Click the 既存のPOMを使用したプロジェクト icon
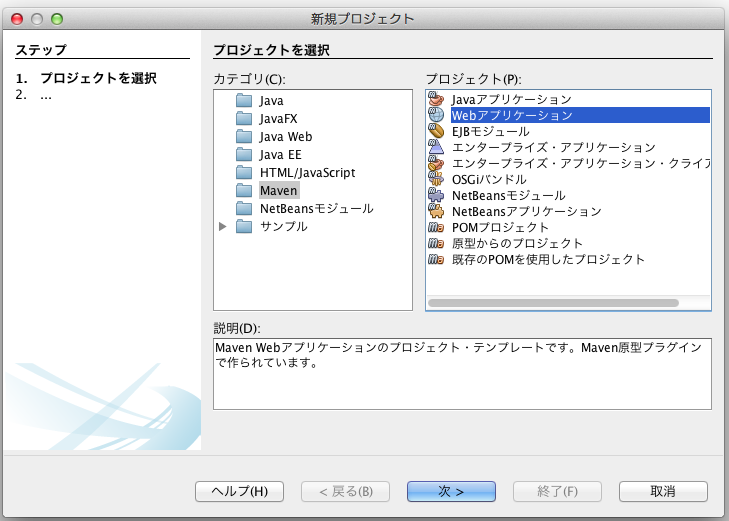 tap(435, 259)
